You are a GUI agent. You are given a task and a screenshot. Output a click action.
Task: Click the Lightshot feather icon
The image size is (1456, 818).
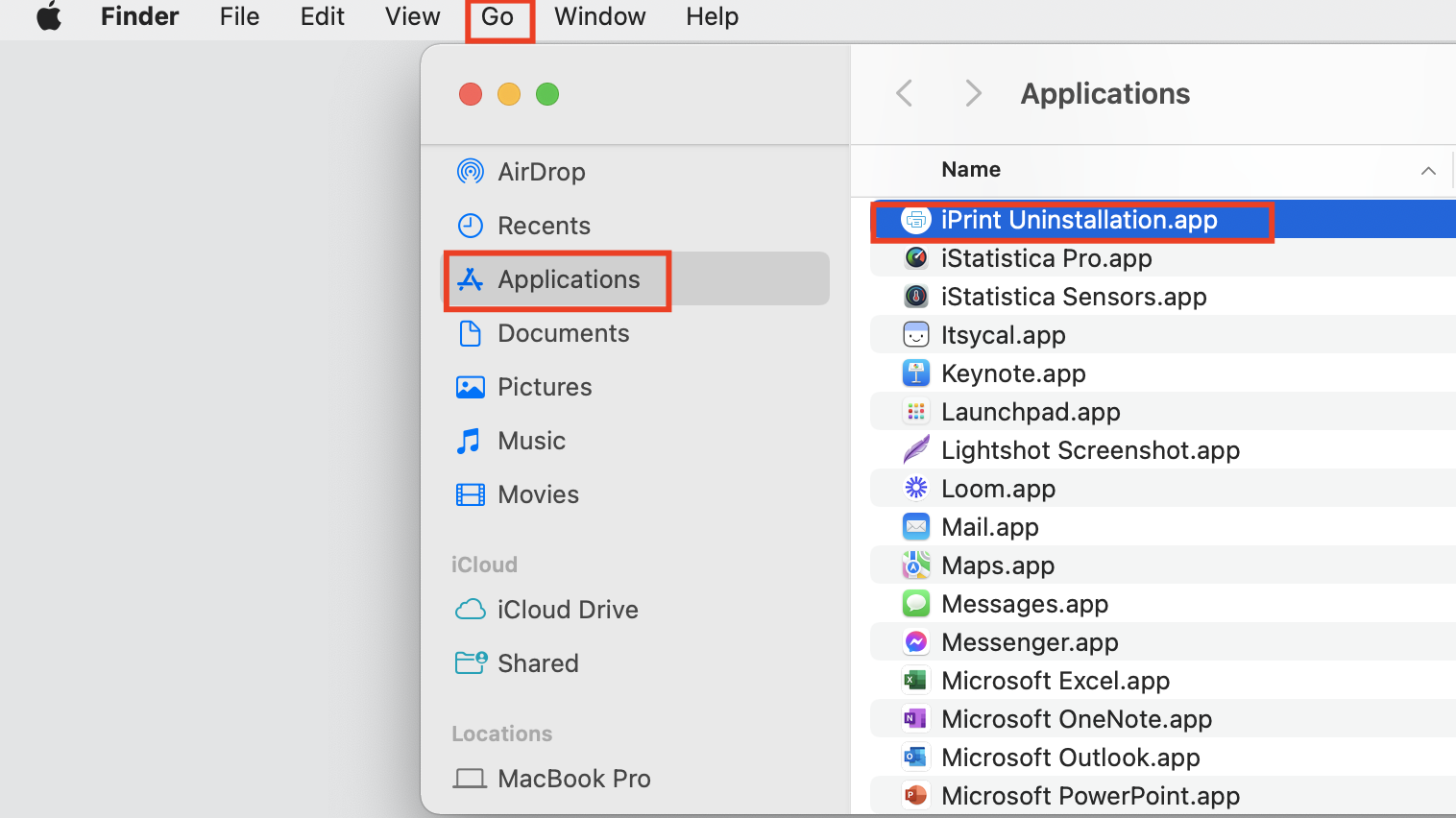pyautogui.click(x=916, y=449)
